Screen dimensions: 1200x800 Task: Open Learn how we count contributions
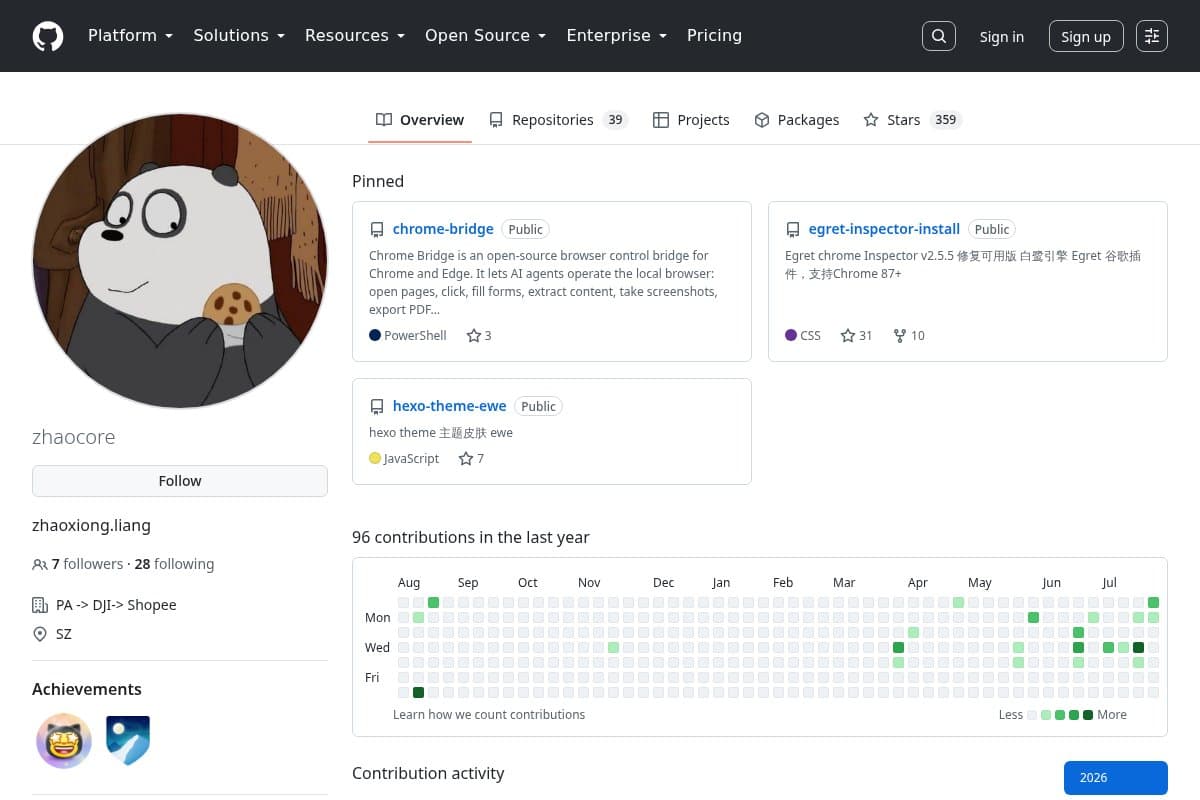click(489, 715)
